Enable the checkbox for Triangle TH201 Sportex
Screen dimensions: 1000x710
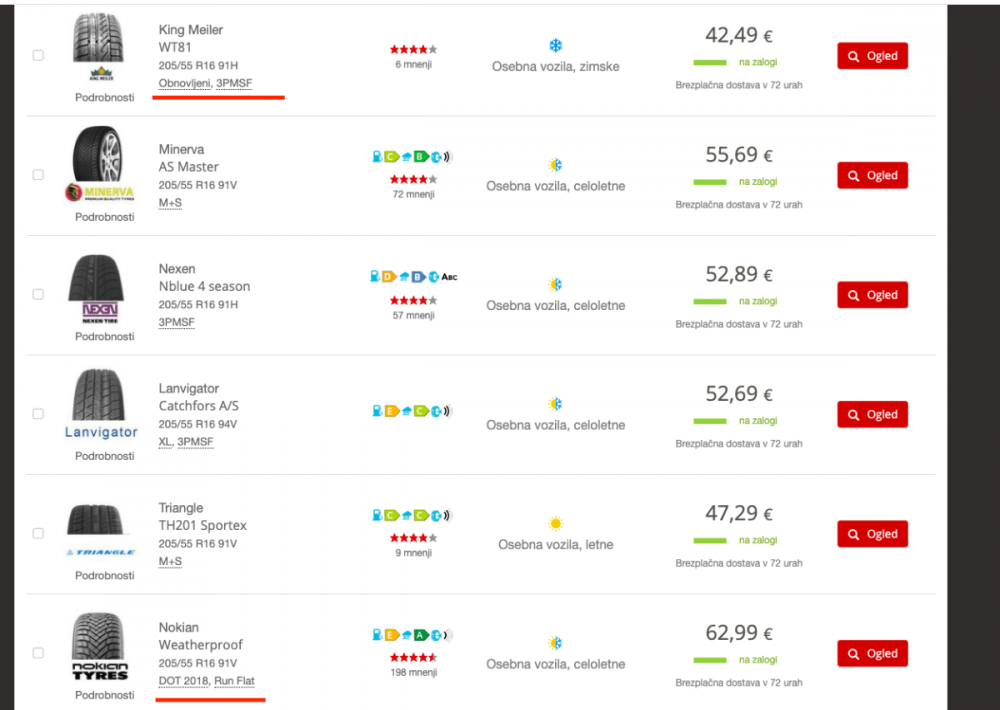pyautogui.click(x=38, y=534)
